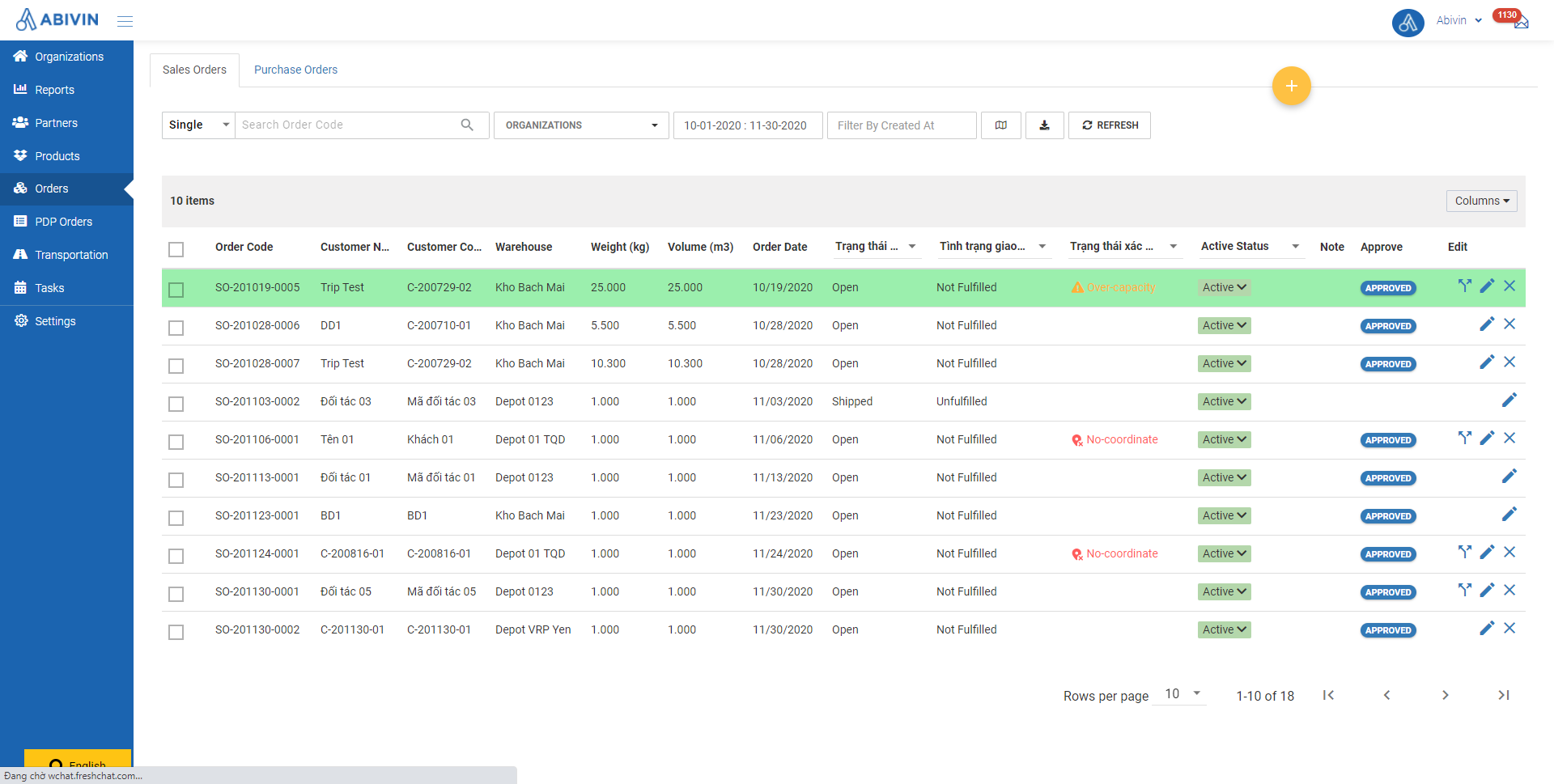The width and height of the screenshot is (1554, 784).
Task: Open Tasks in the sidebar
Action: (66, 288)
